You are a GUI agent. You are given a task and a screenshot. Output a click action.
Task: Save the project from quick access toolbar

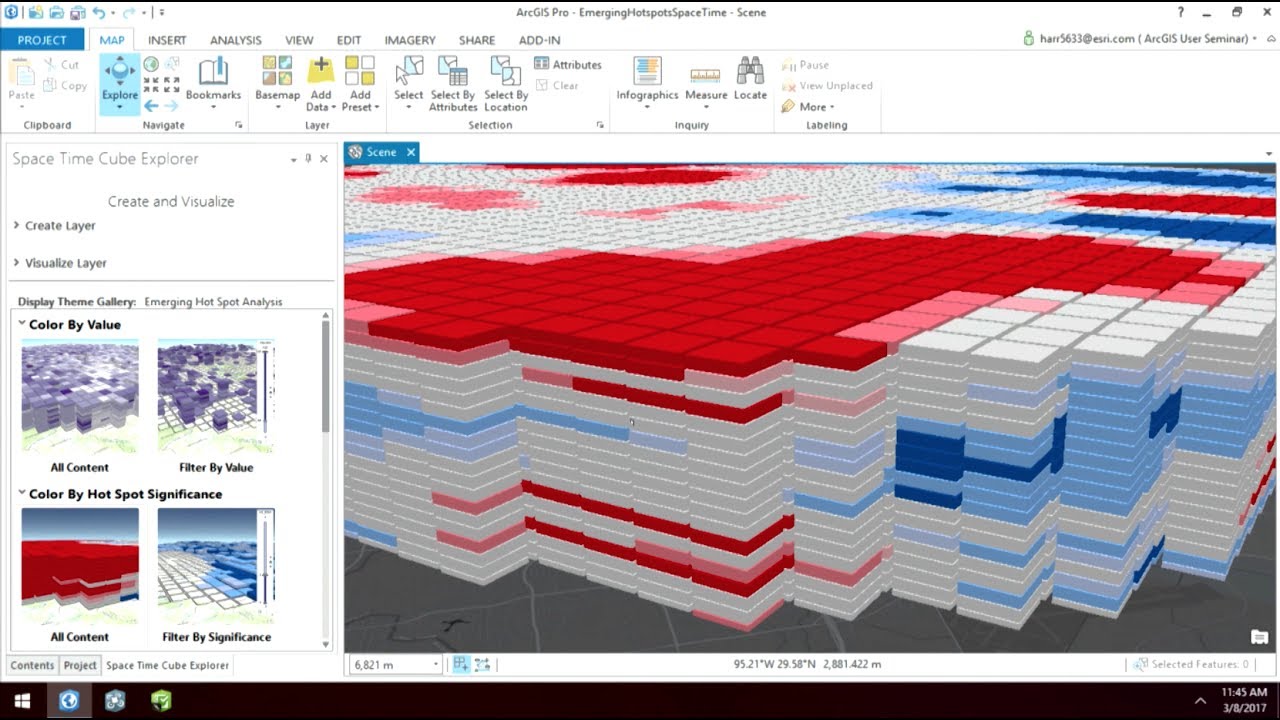tap(77, 12)
